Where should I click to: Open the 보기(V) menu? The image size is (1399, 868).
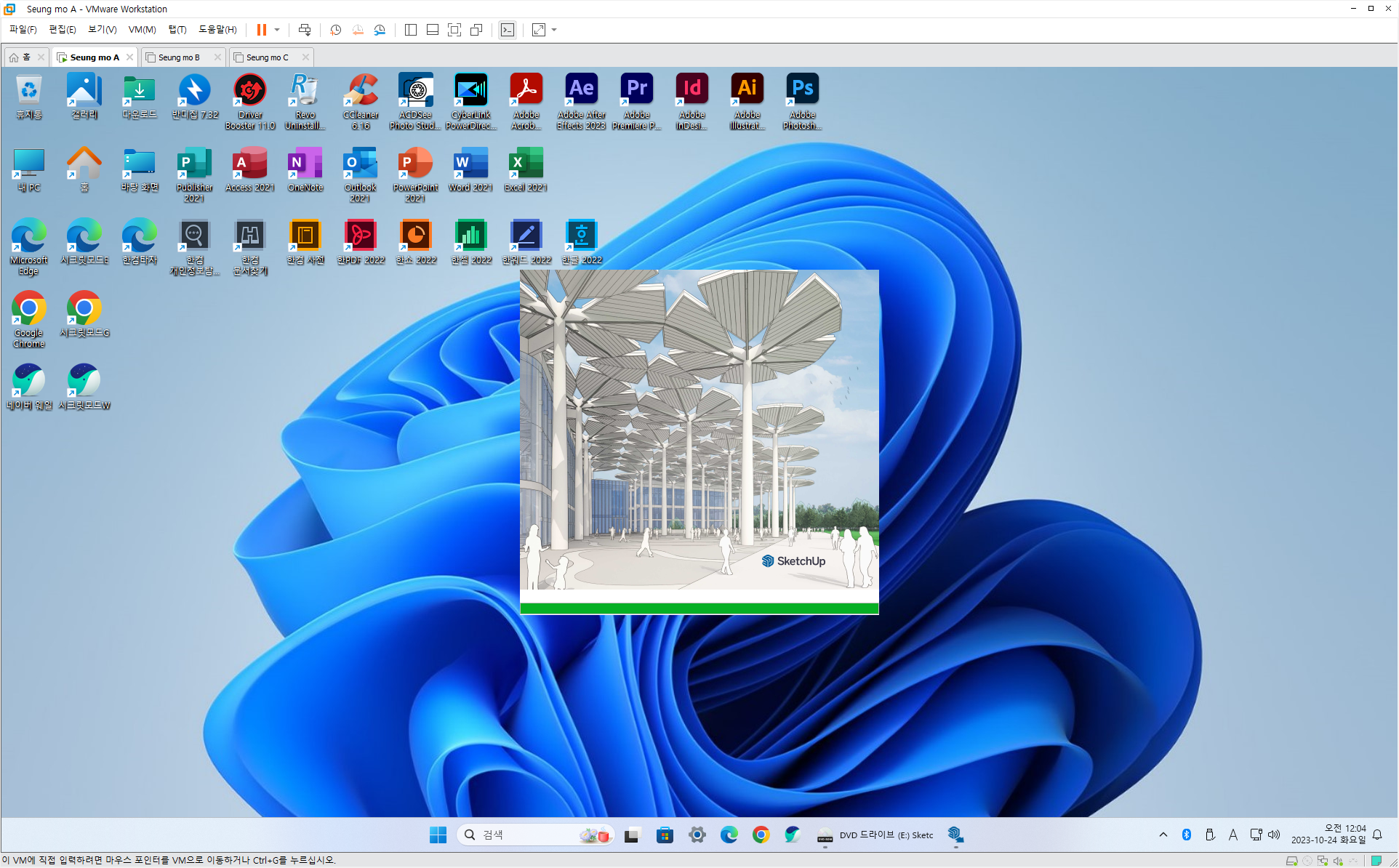(x=102, y=30)
